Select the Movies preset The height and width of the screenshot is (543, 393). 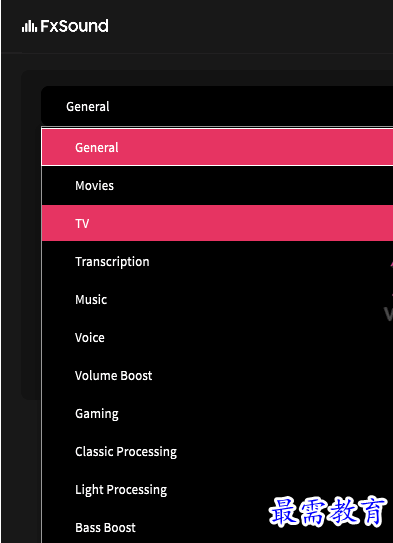tap(217, 185)
